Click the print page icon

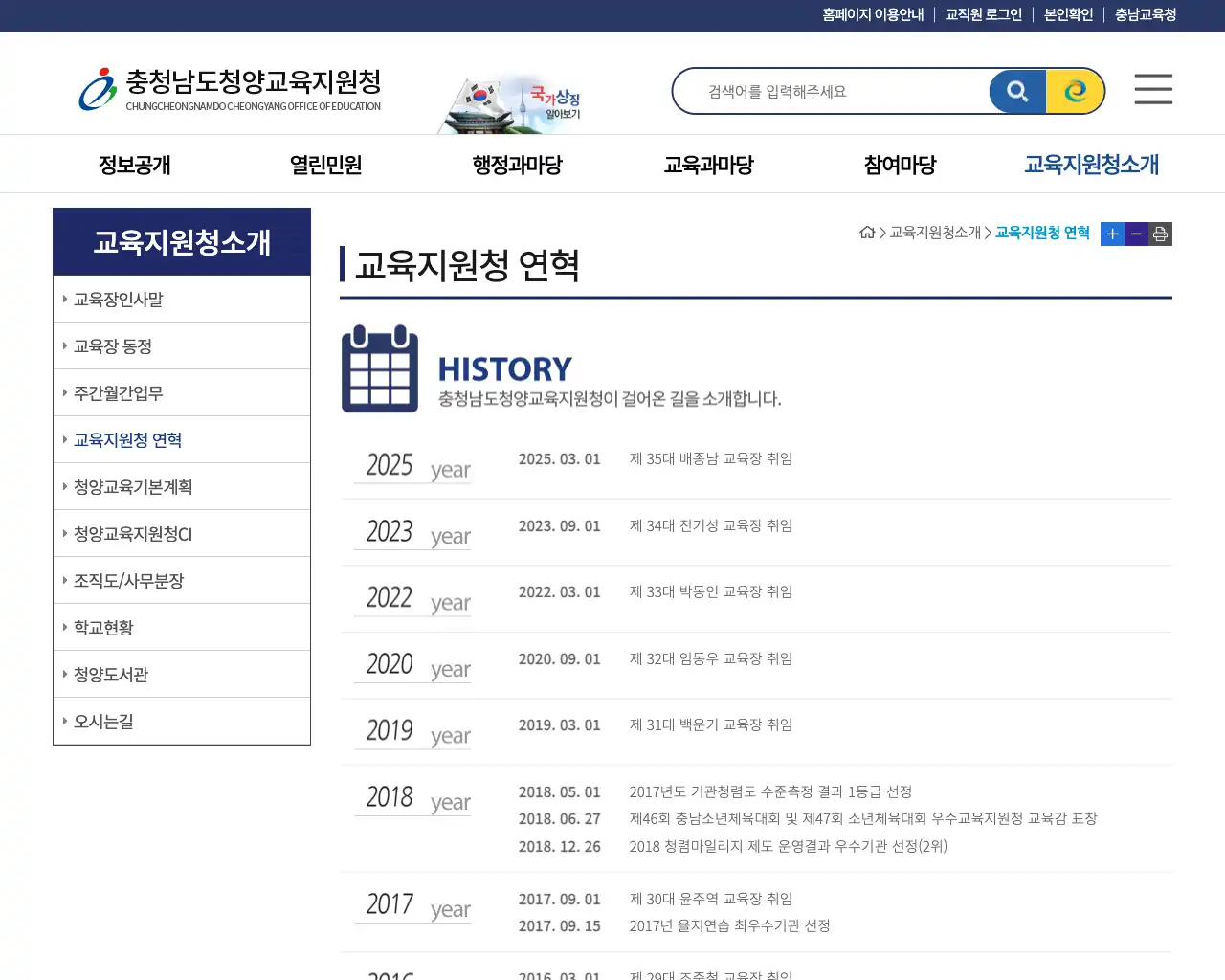pyautogui.click(x=1160, y=234)
